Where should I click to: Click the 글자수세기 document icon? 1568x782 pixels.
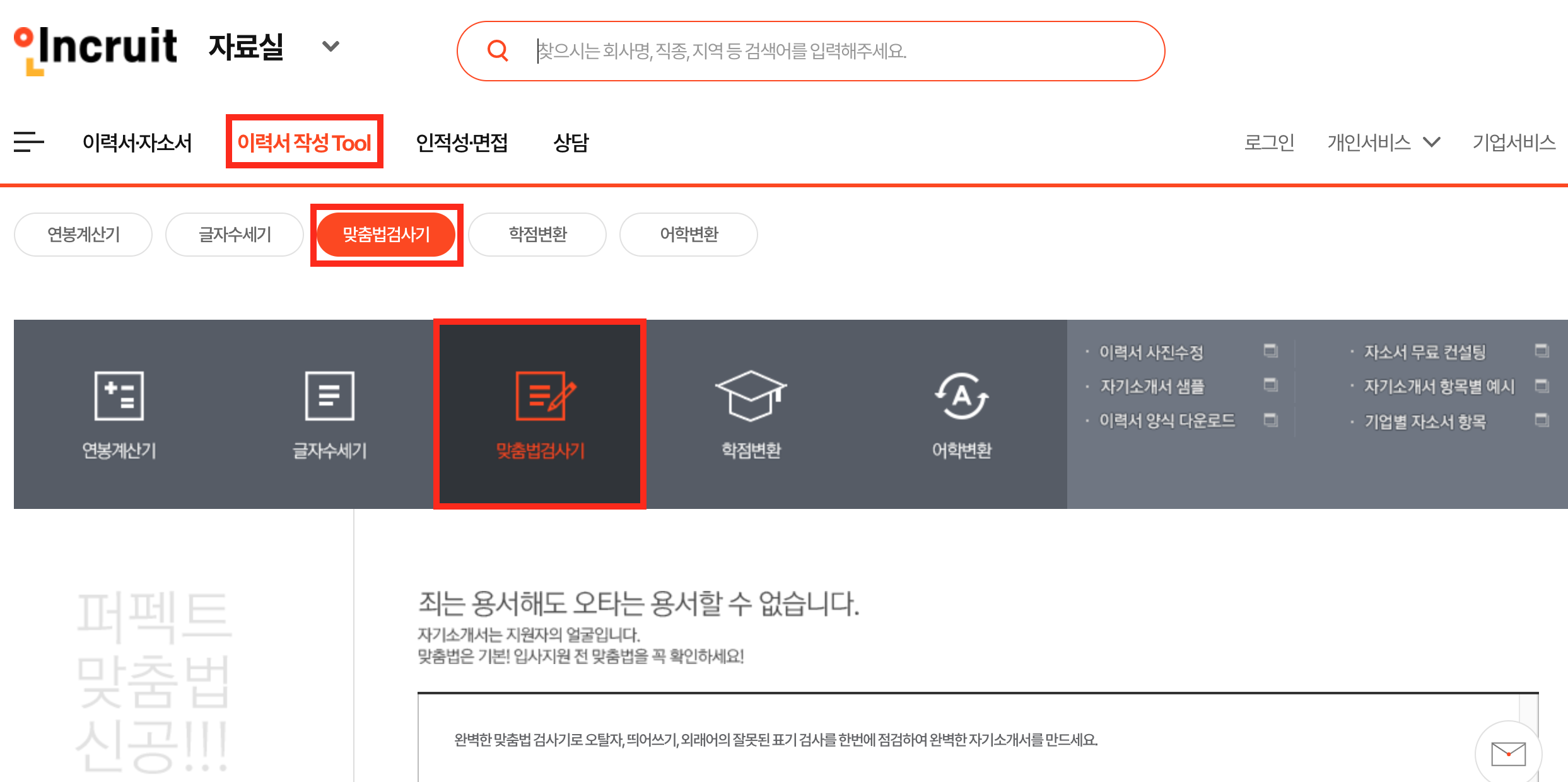(329, 396)
